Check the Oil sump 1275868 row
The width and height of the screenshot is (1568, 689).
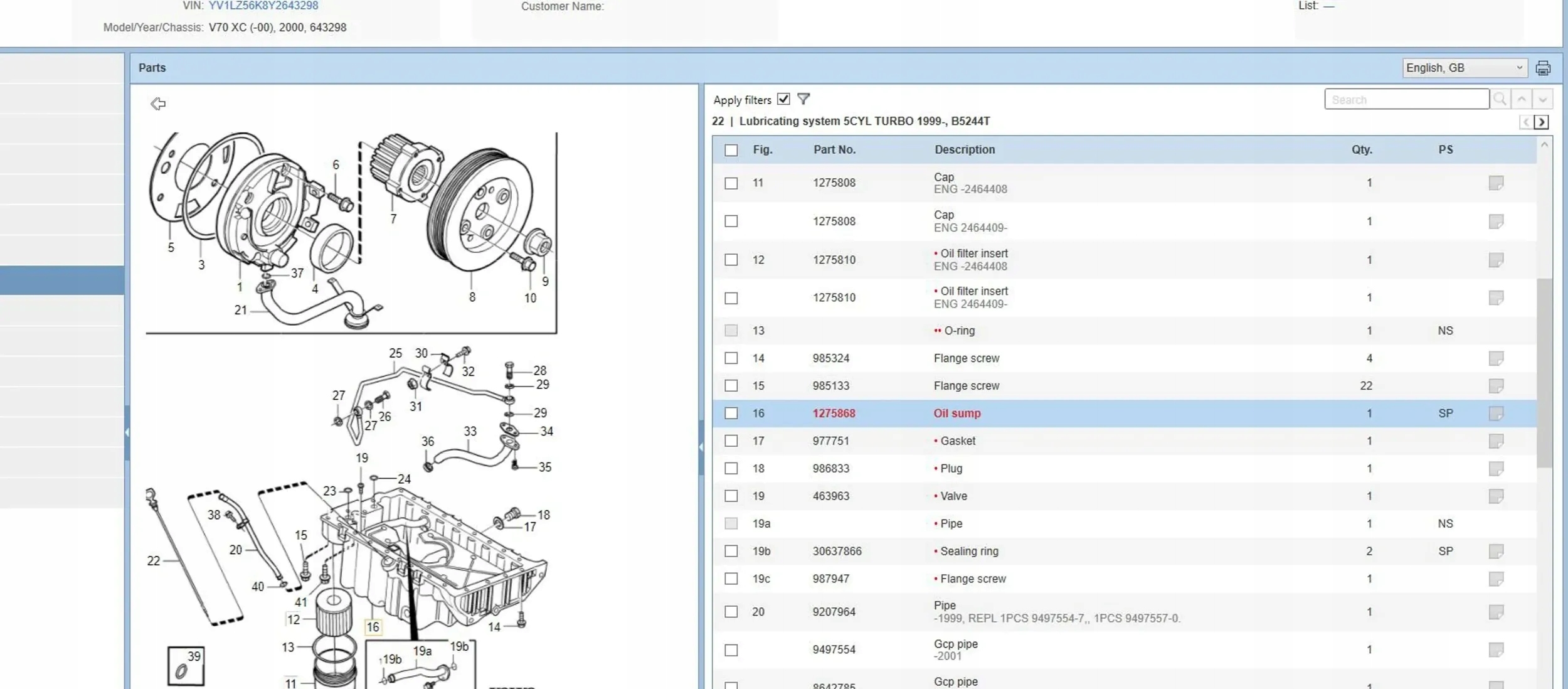731,414
